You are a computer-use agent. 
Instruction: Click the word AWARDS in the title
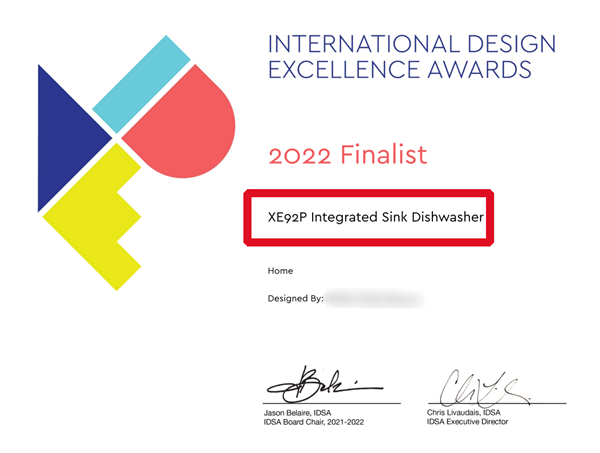pos(479,69)
